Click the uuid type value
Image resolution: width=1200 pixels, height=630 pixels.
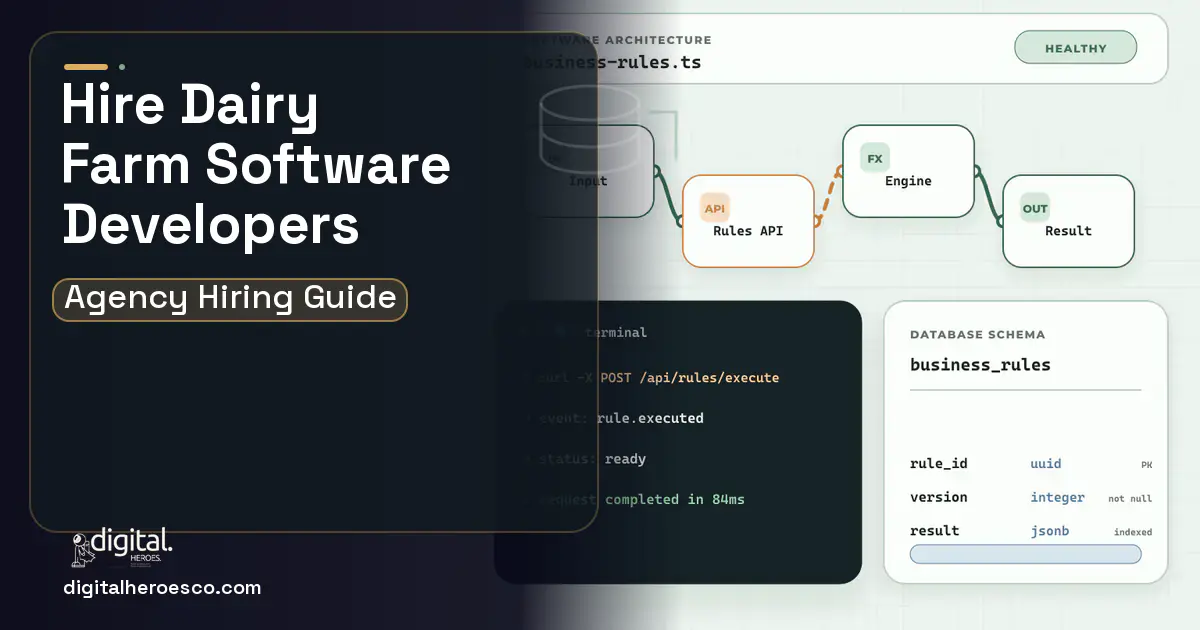[1046, 464]
